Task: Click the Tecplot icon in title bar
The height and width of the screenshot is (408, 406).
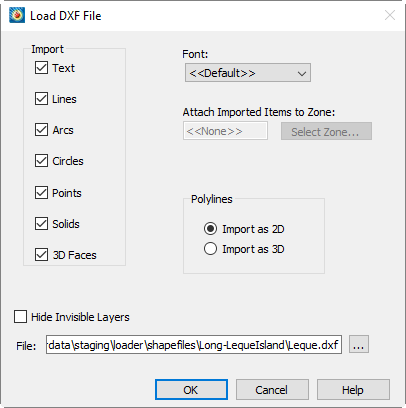Action: [17, 15]
